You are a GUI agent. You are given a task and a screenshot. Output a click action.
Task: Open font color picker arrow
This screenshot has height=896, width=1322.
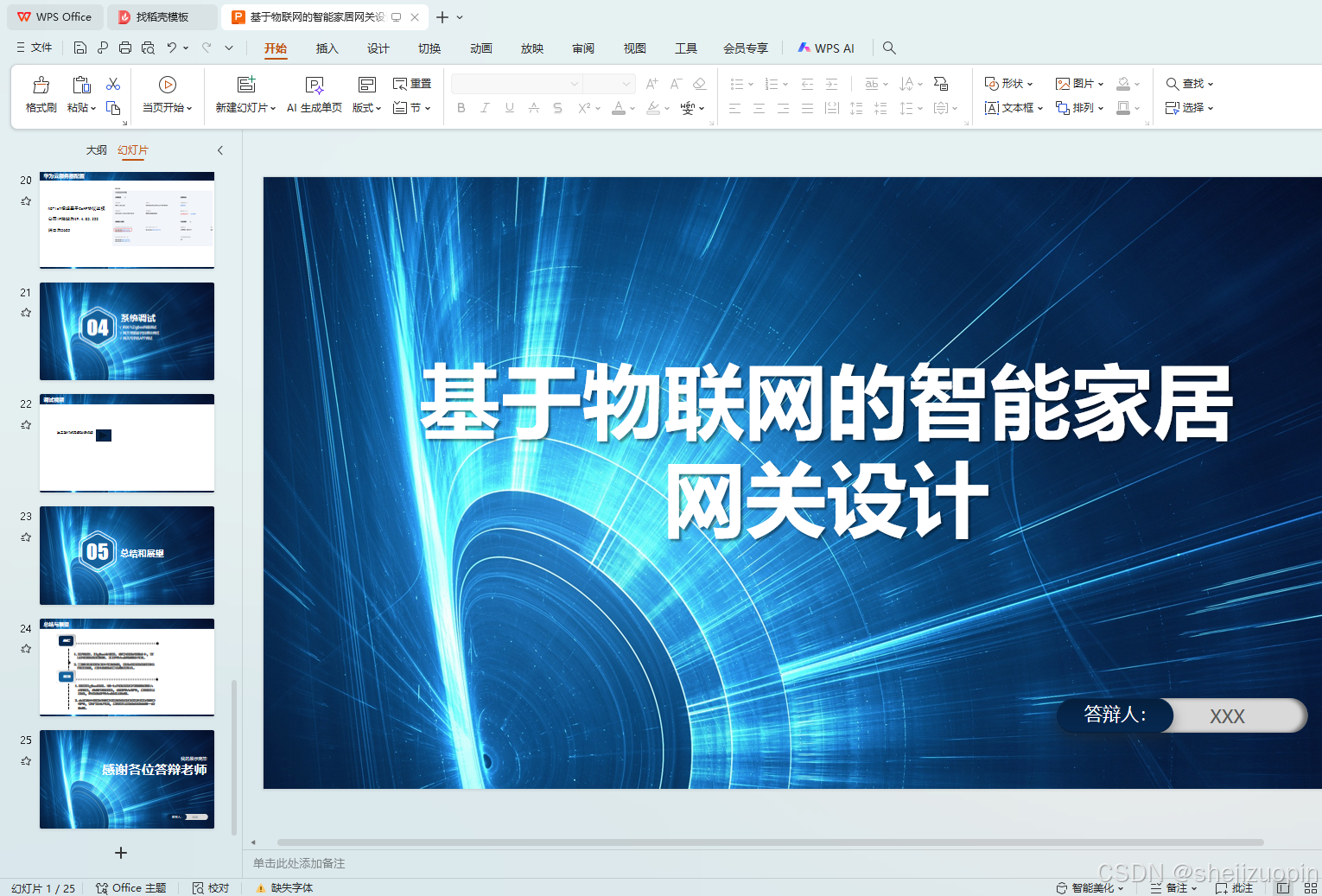[x=632, y=109]
